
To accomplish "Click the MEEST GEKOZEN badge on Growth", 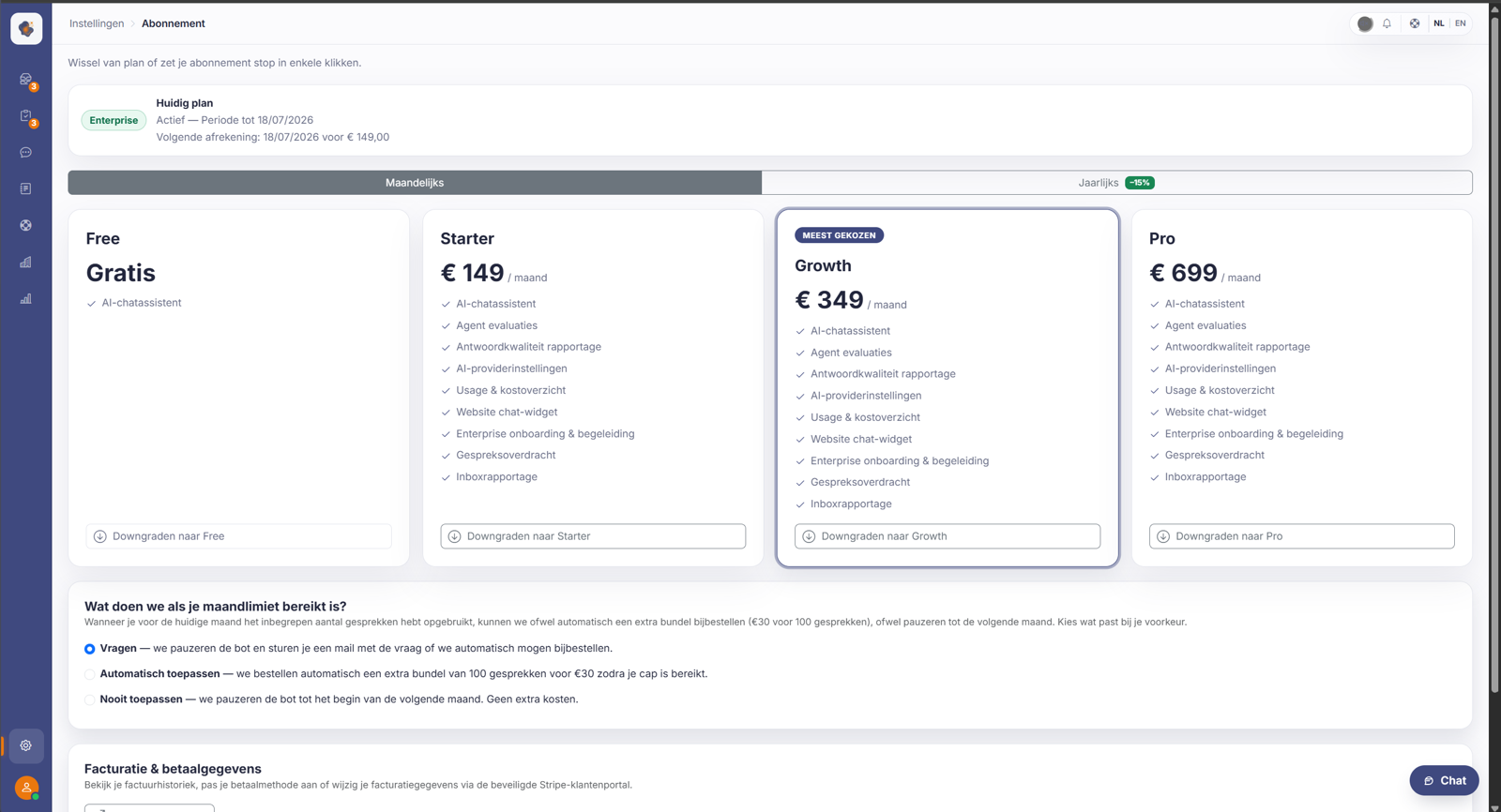I will [x=839, y=235].
